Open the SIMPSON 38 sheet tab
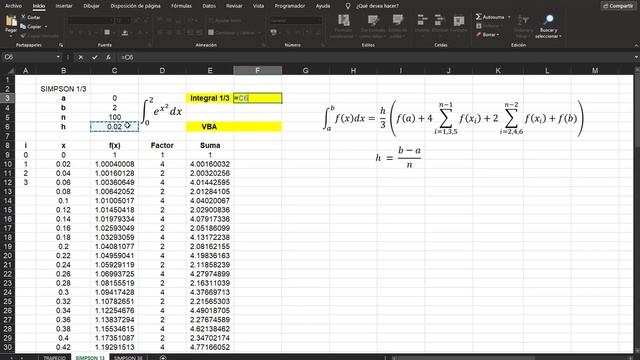This screenshot has width=640, height=360. (x=128, y=358)
